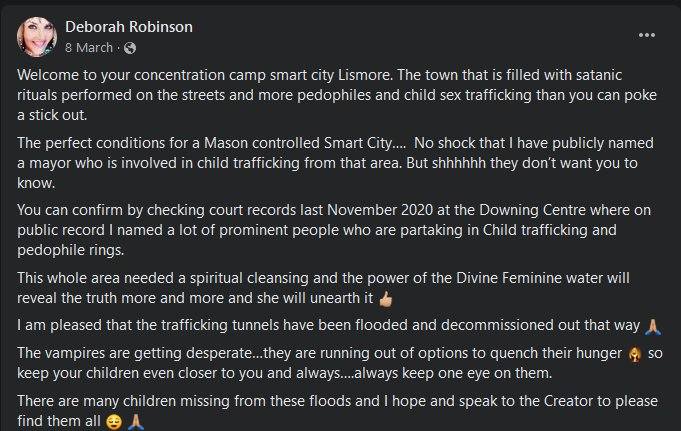The height and width of the screenshot is (431, 681).
Task: Click the globe public-audience icon
Action: click(129, 47)
